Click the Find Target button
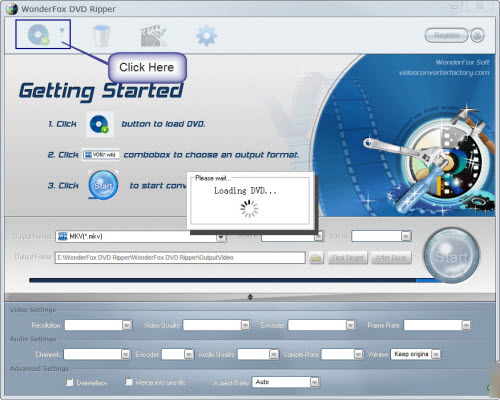Image resolution: width=500 pixels, height=400 pixels. [348, 258]
